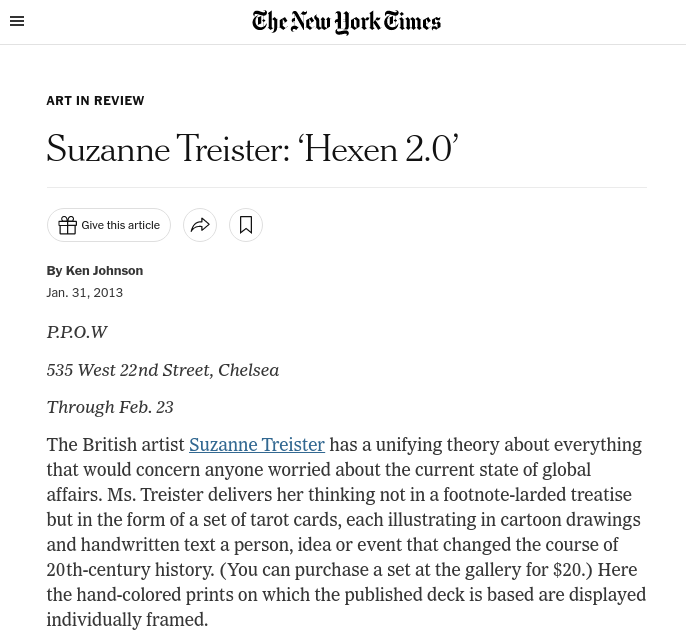
Task: Click the "By" byline prefix
Action: (54, 271)
